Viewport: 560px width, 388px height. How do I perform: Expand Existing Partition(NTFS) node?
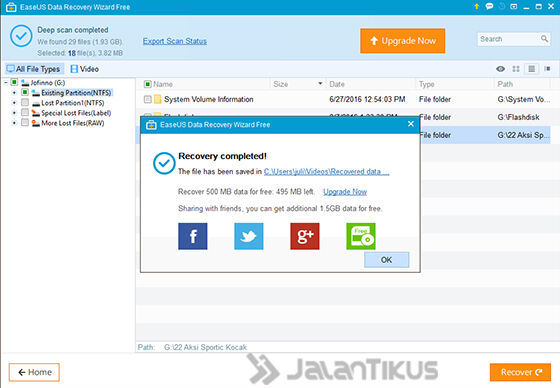[14, 93]
